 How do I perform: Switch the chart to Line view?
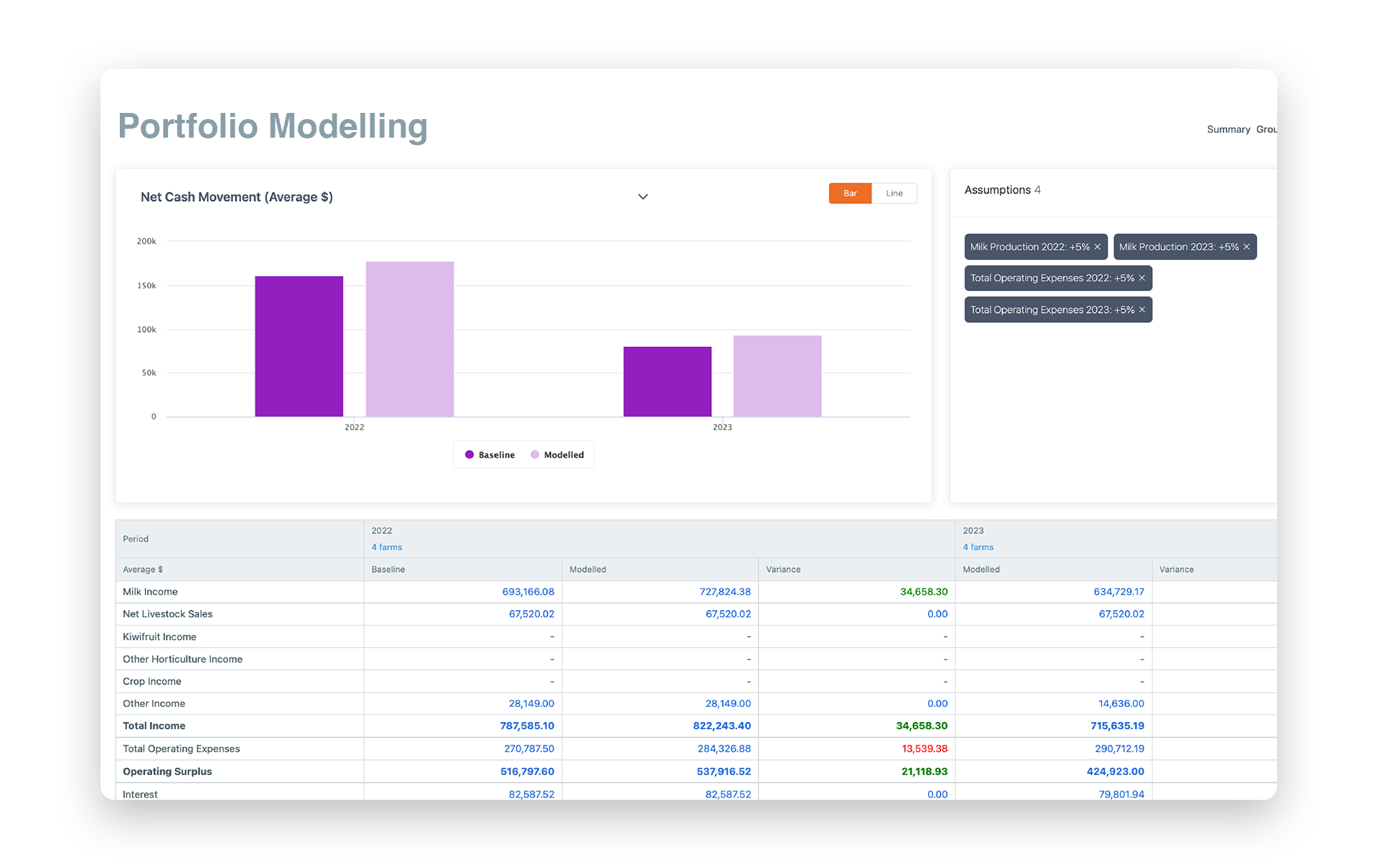coord(894,193)
